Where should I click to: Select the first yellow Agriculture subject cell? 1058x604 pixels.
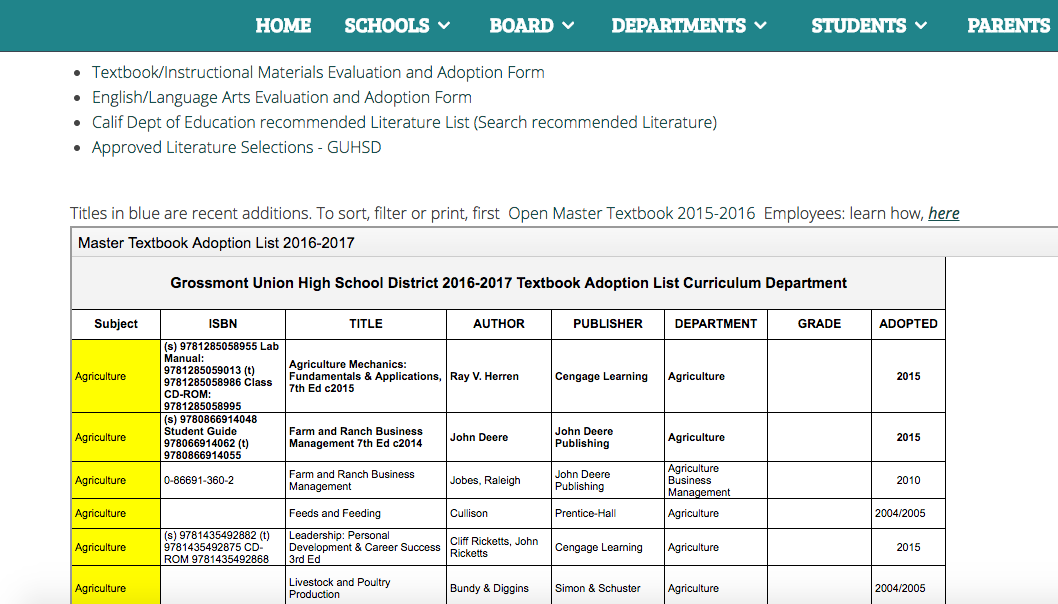(116, 377)
